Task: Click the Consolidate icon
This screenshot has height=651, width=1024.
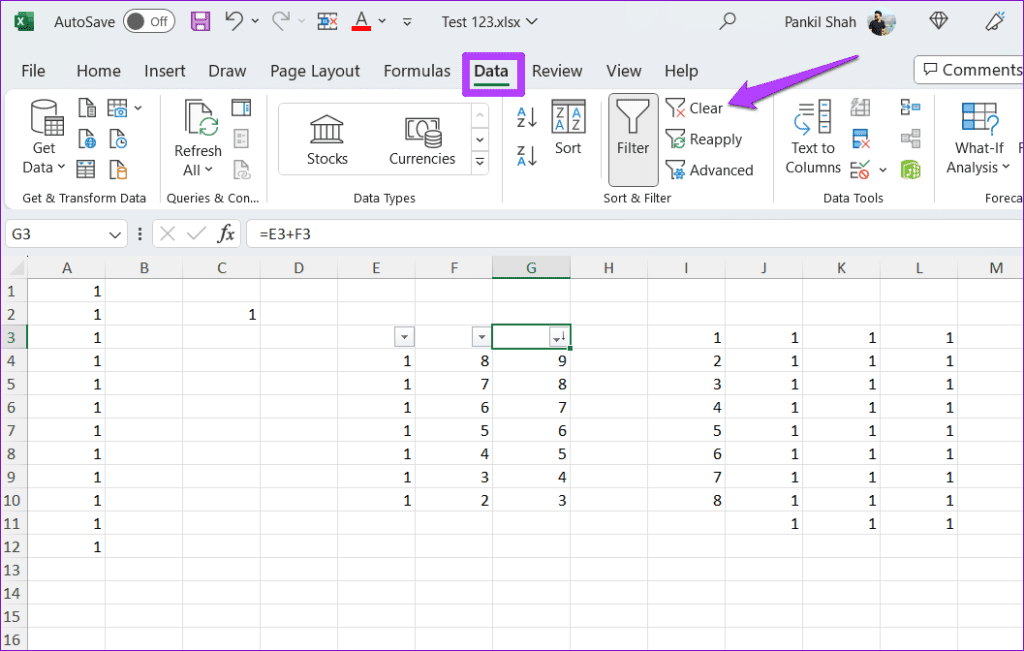Action: tap(910, 107)
